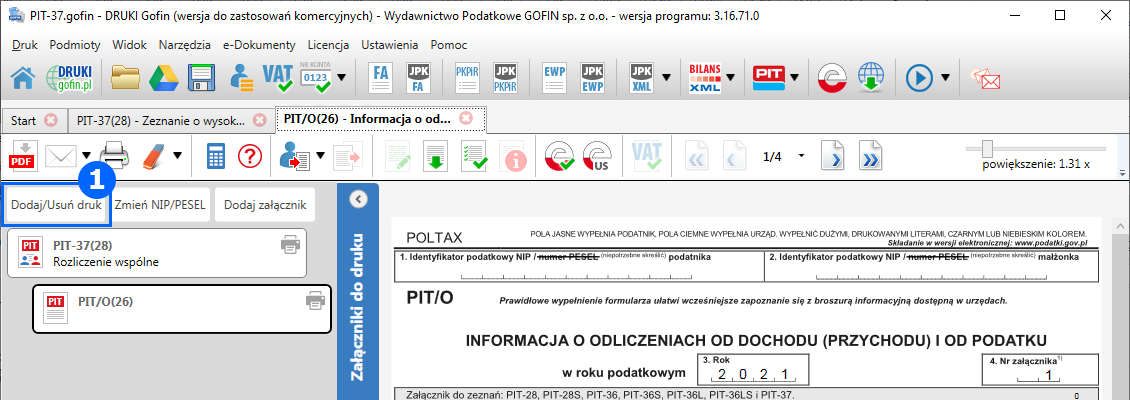The width and height of the screenshot is (1130, 400).
Task: Export form to PDF
Action: click(x=22, y=155)
